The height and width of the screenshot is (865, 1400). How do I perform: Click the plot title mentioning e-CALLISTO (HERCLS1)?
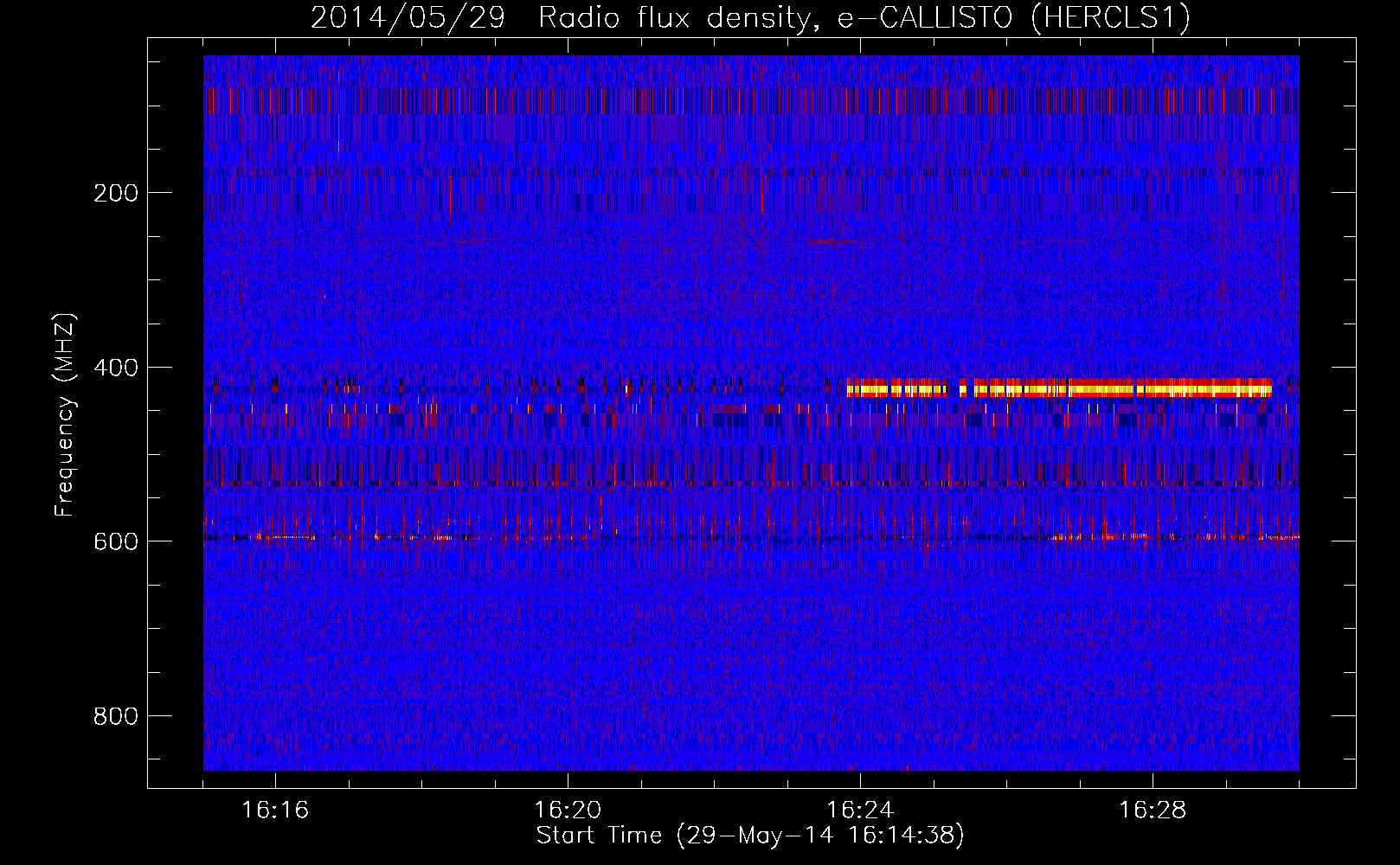(750, 17)
